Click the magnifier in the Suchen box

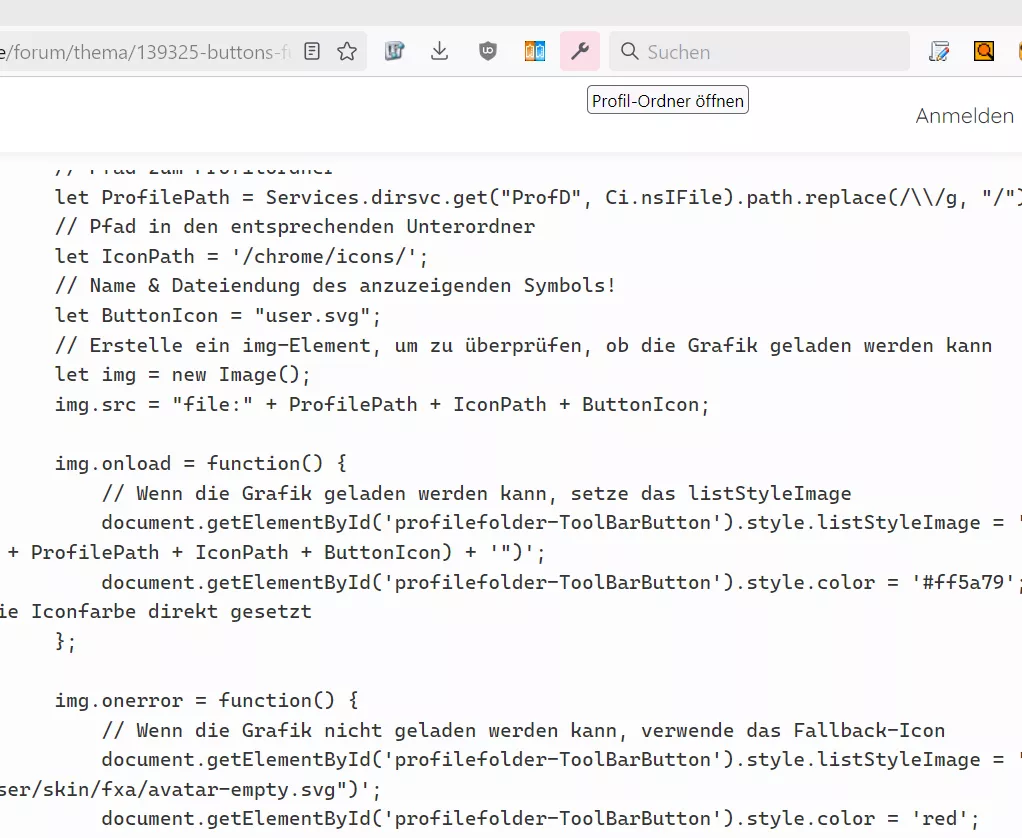point(629,51)
